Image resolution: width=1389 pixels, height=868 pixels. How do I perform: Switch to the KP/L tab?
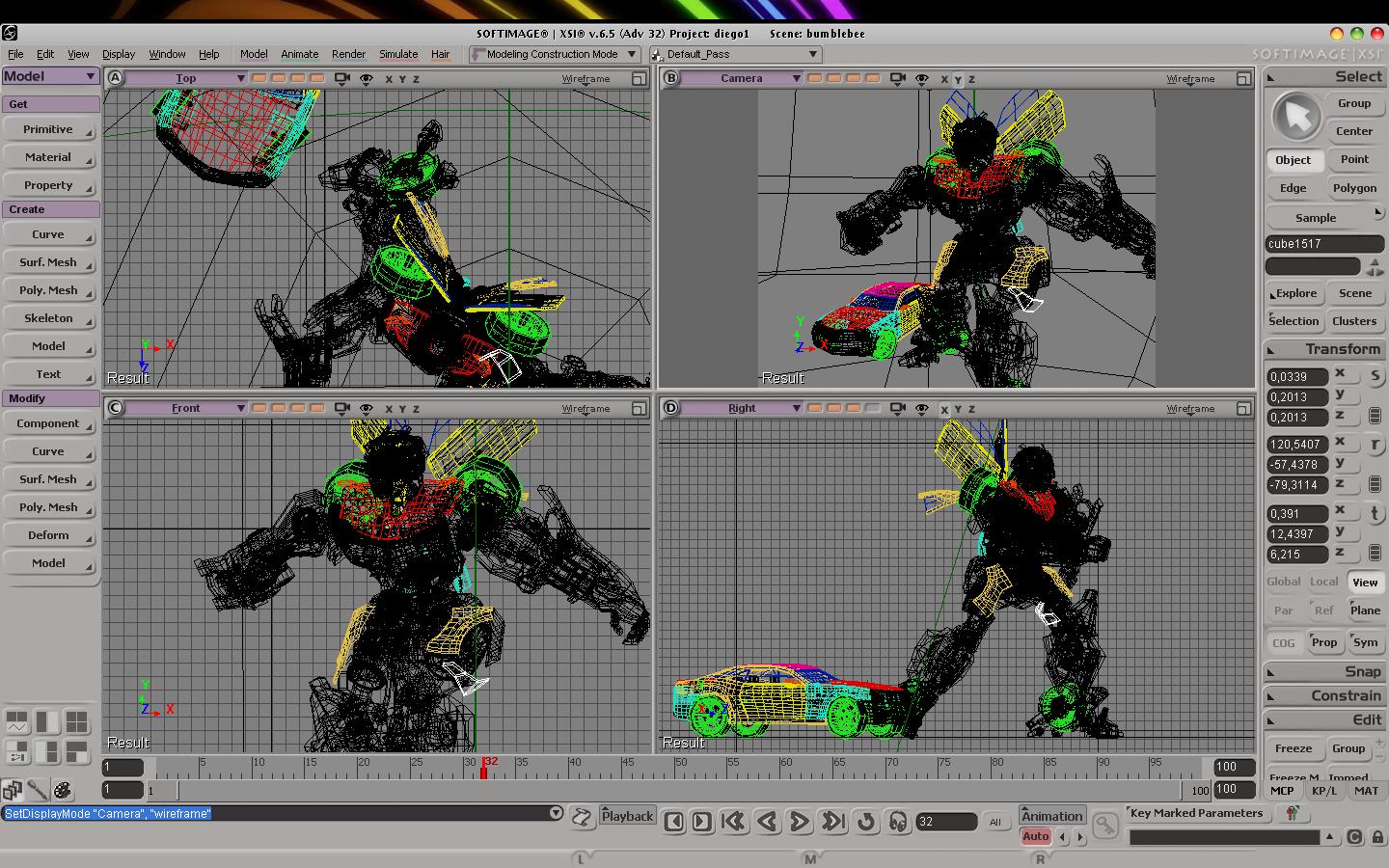coord(1324,790)
